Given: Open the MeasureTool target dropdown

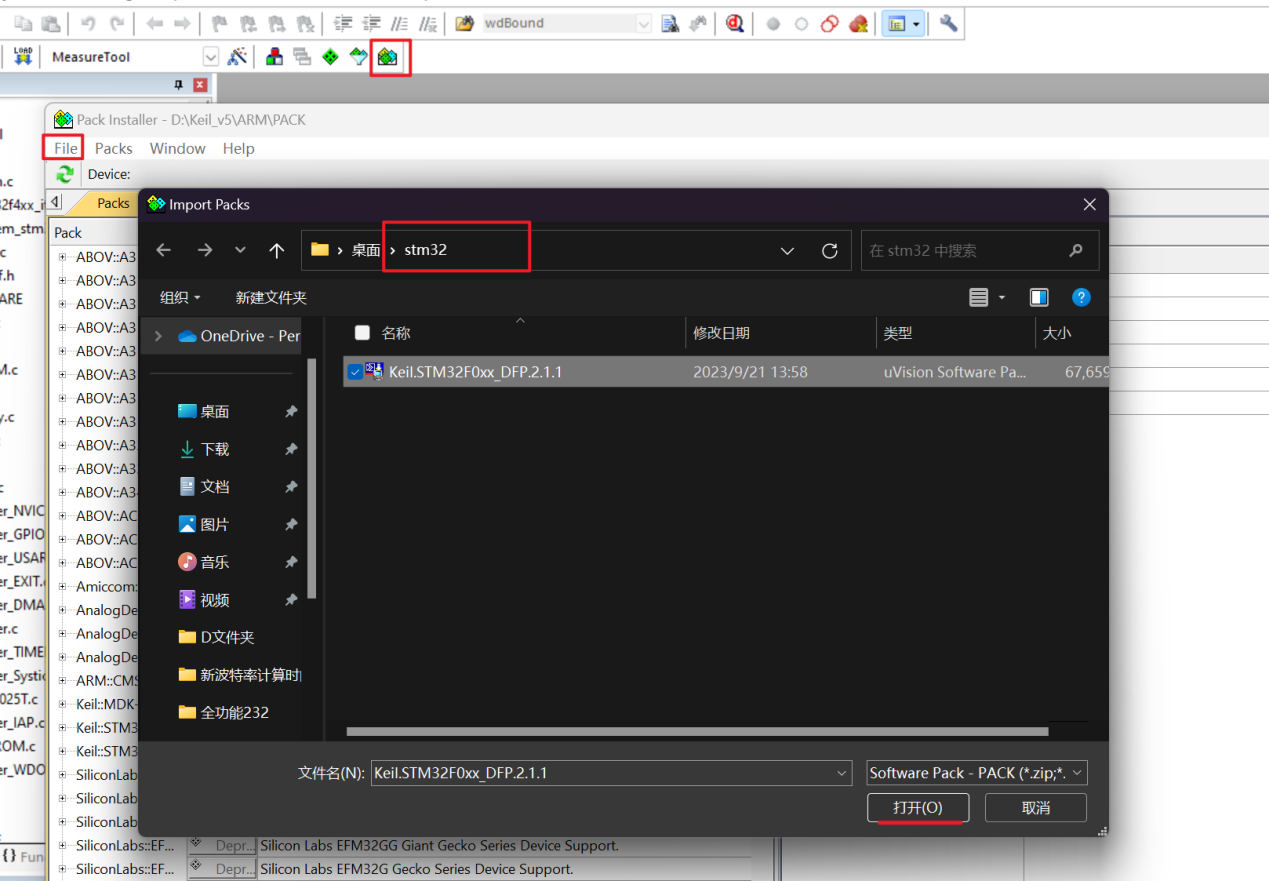Looking at the screenshot, I should 210,57.
